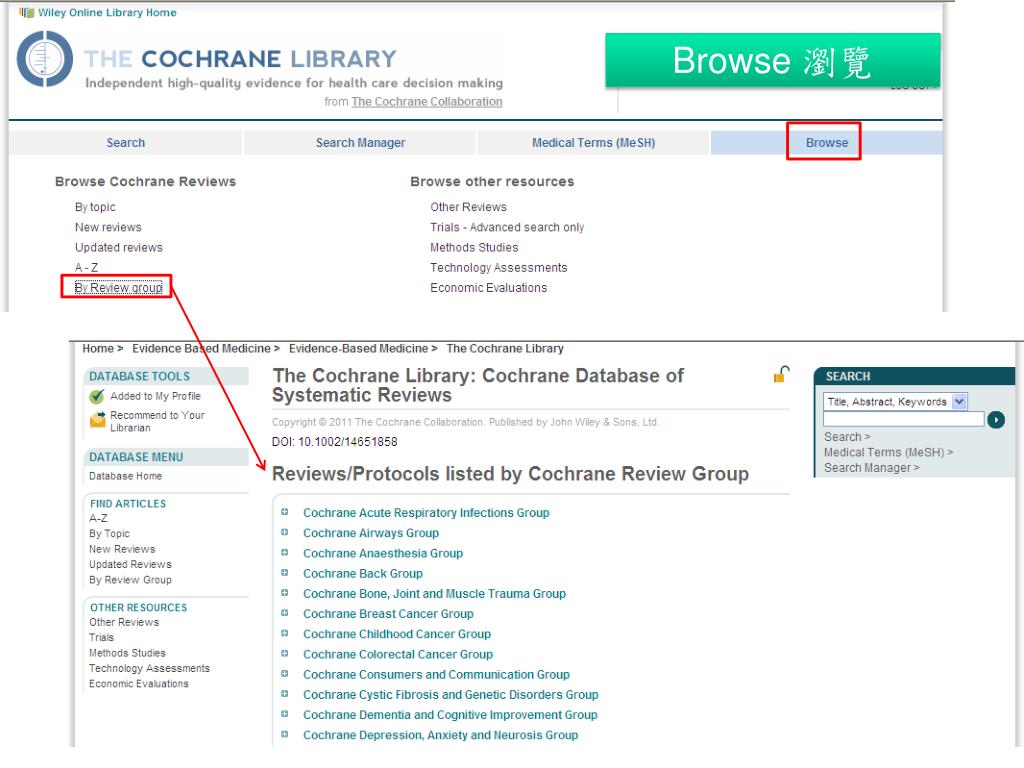The height and width of the screenshot is (768, 1024).
Task: Click the round search go arrow button
Action: [995, 419]
